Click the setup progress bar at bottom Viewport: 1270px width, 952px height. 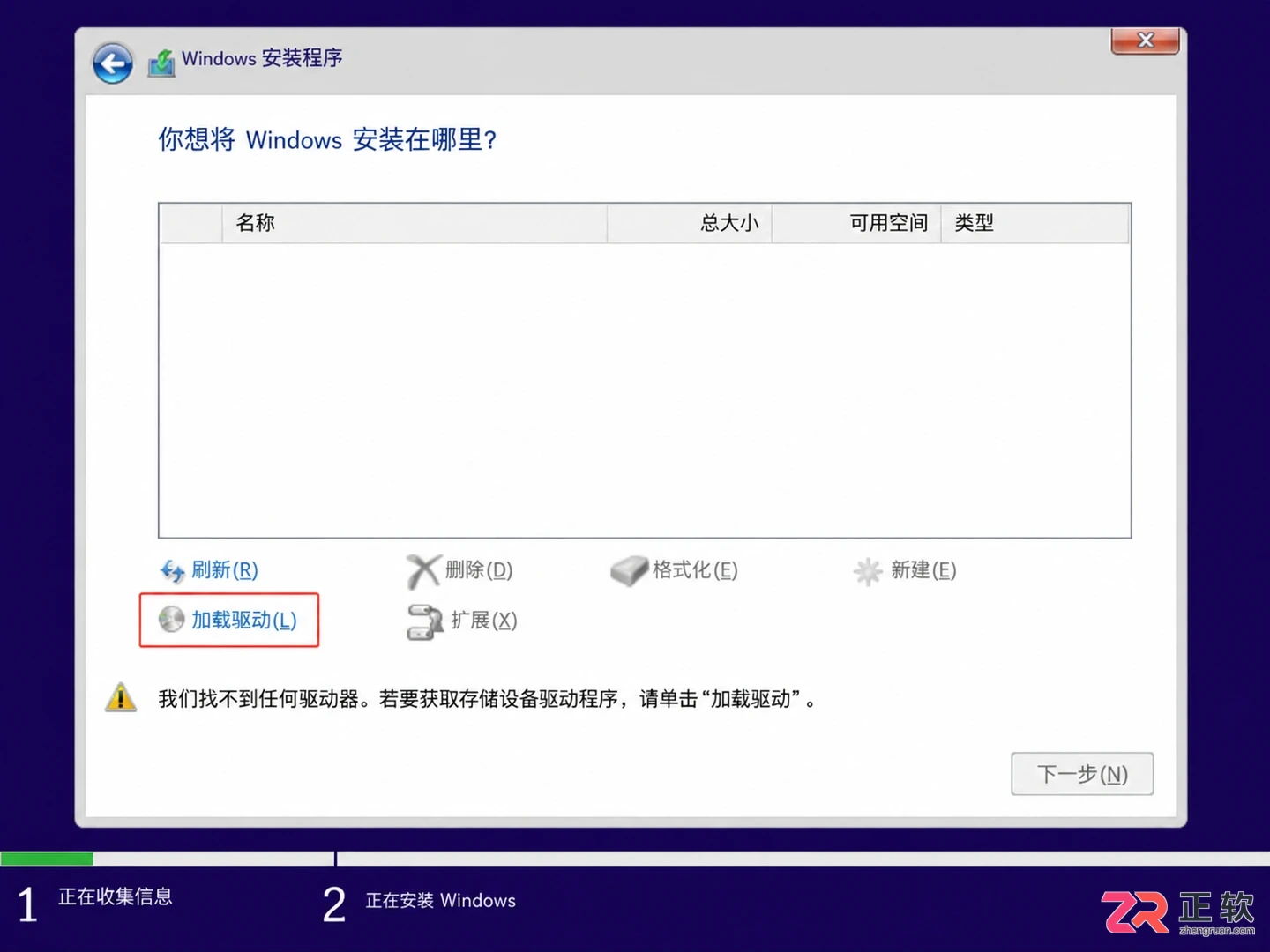[635, 859]
